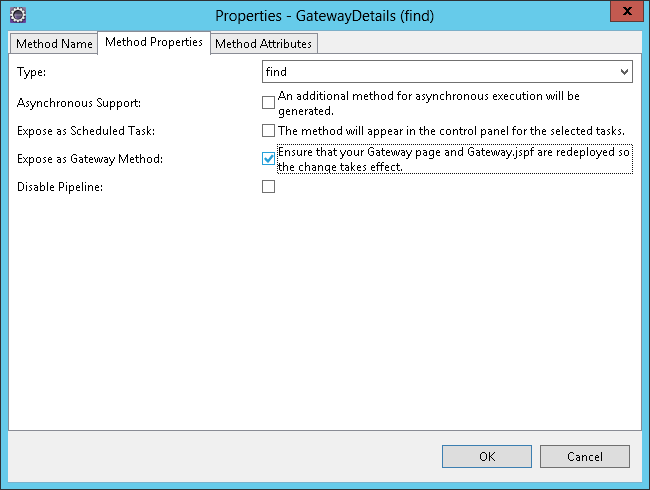The height and width of the screenshot is (490, 650).
Task: Enable the Asynchronous Support checkbox
Action: pyautogui.click(x=268, y=103)
